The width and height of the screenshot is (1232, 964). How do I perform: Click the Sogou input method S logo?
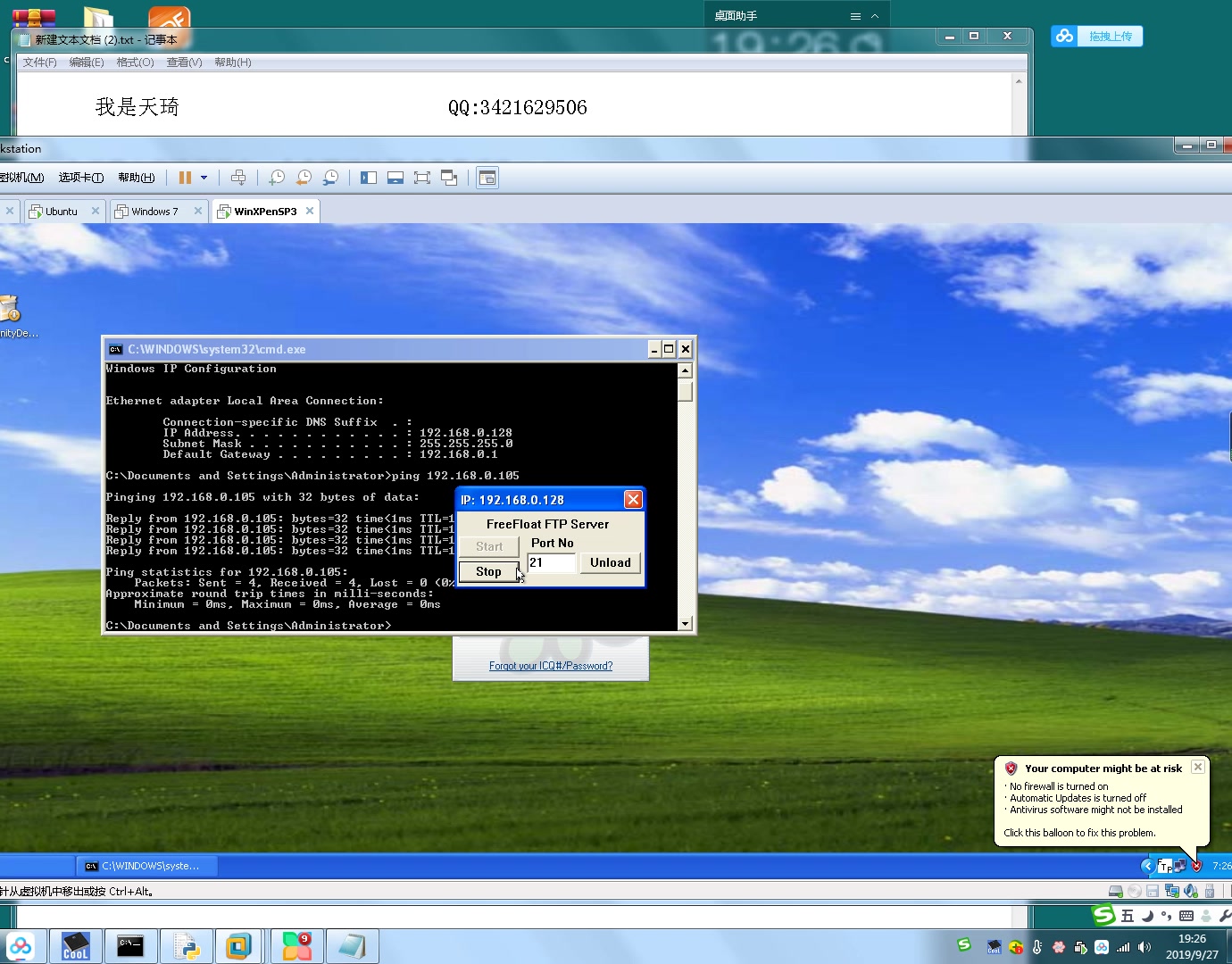click(1104, 915)
